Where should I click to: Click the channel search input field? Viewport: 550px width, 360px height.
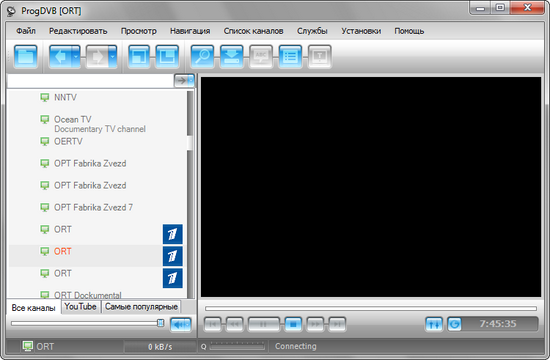click(90, 81)
